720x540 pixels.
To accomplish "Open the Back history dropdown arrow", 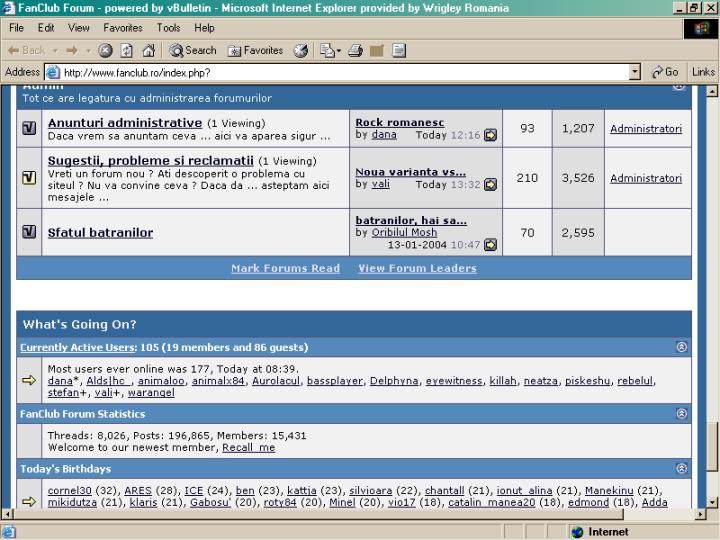I will [x=55, y=51].
